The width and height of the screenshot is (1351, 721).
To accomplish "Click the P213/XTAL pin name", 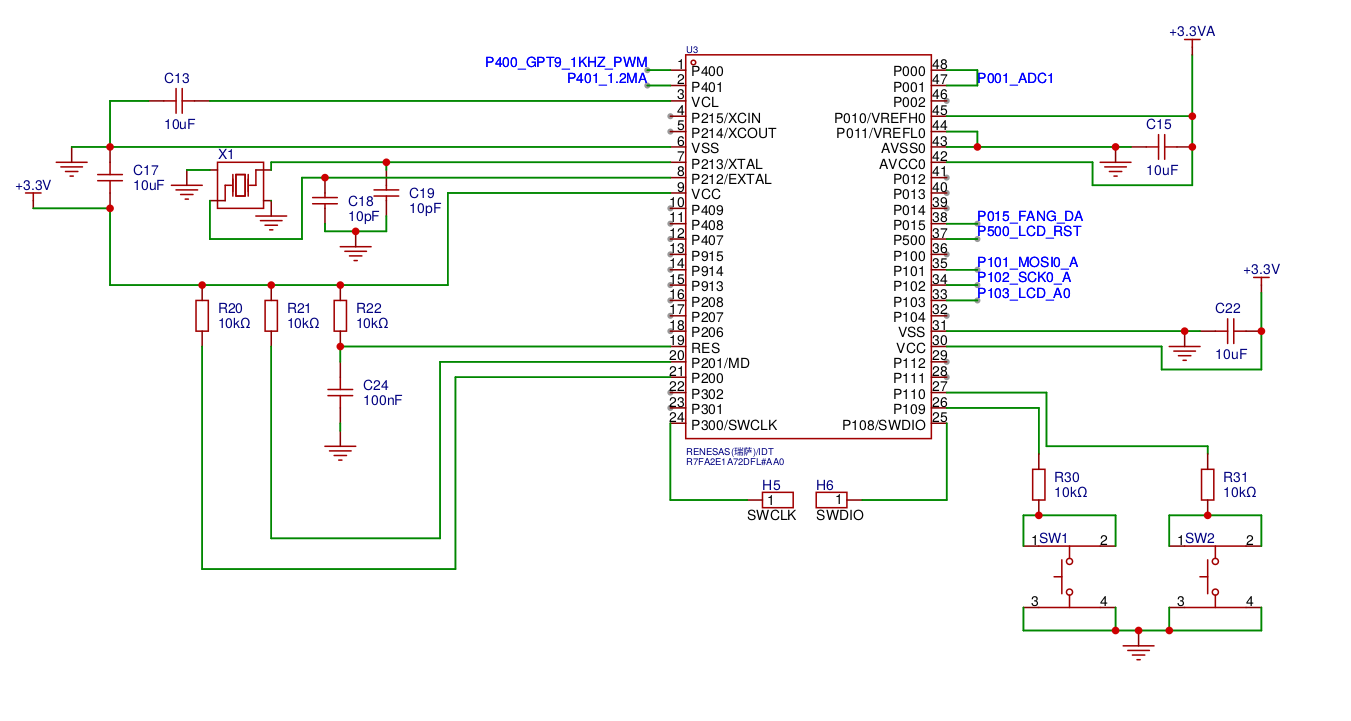I will coord(726,164).
